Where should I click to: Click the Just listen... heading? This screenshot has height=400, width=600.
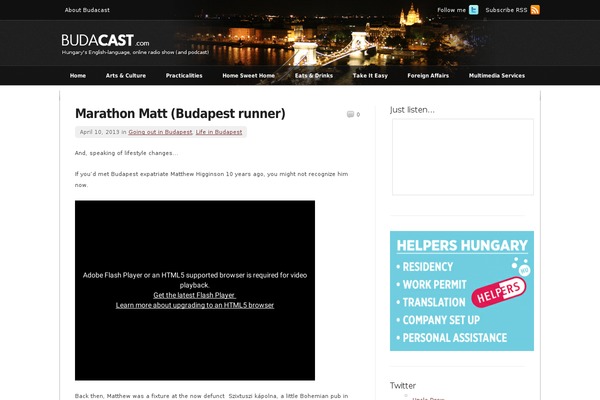click(x=412, y=110)
